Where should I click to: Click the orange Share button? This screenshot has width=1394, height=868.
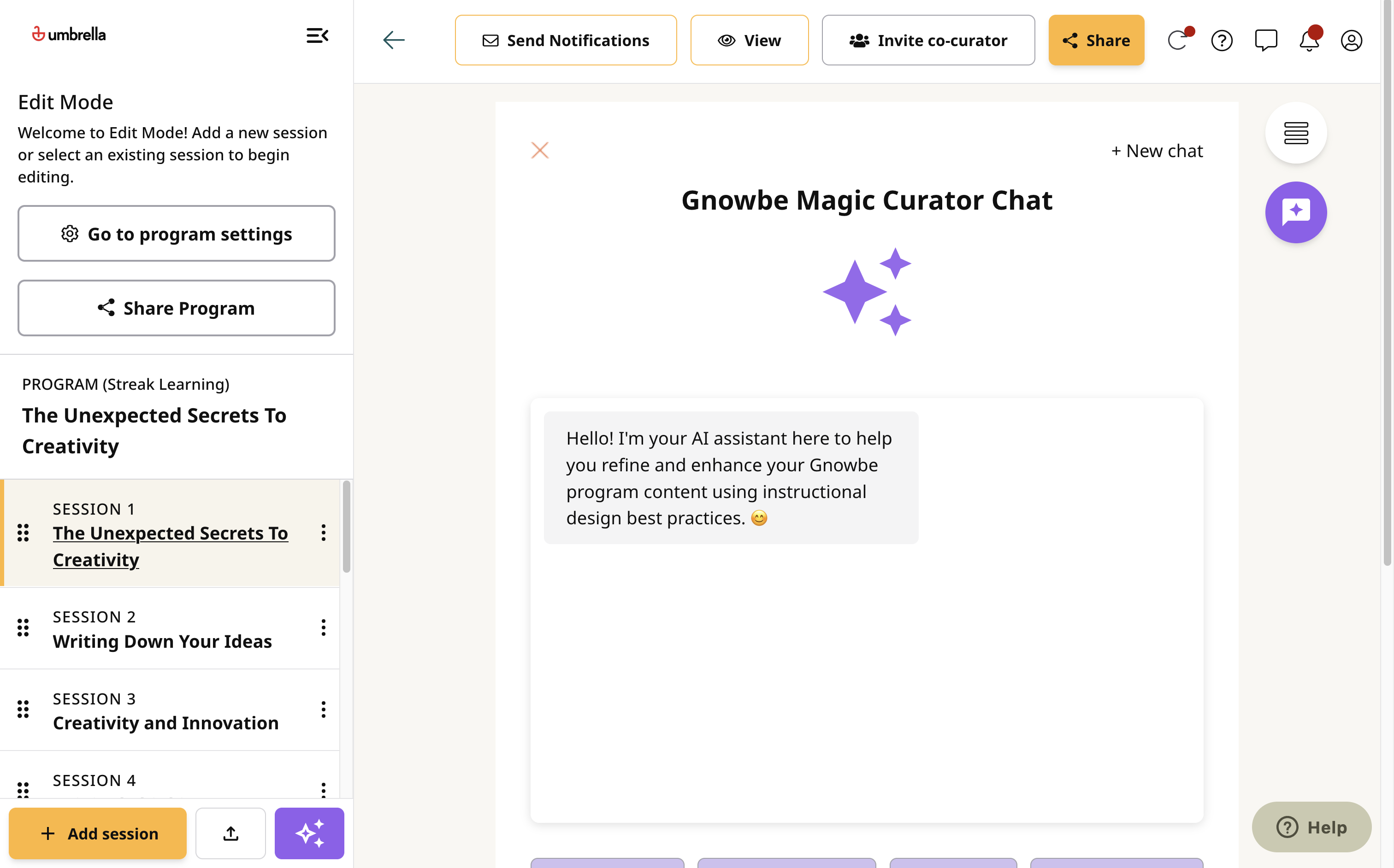coord(1096,40)
